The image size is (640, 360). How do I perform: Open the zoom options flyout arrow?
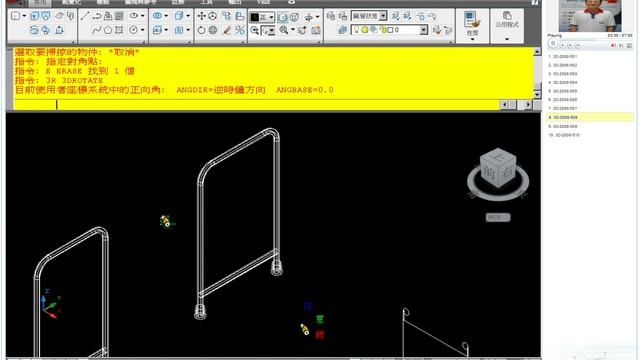click(292, 30)
